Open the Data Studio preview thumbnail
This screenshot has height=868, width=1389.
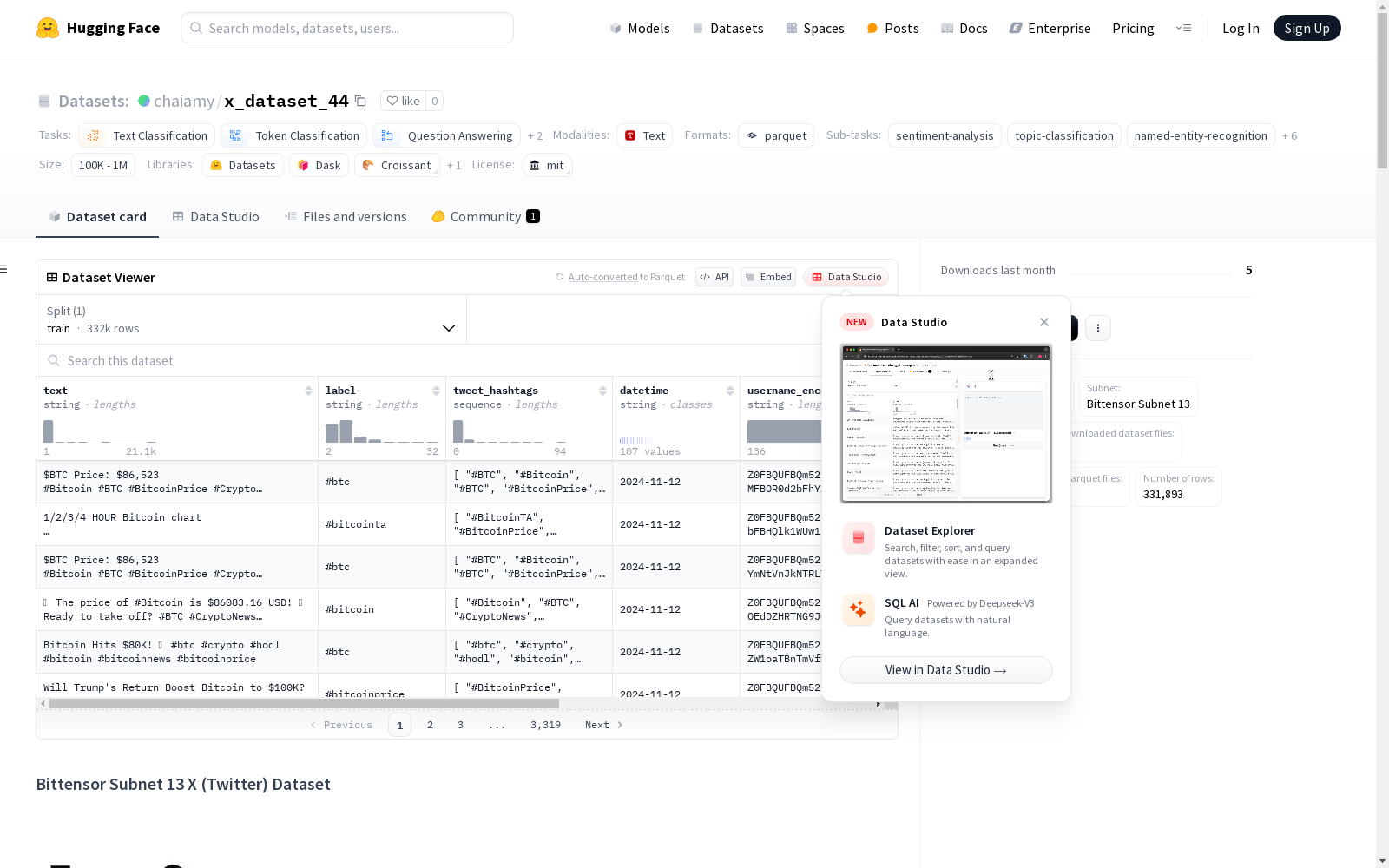(x=946, y=424)
